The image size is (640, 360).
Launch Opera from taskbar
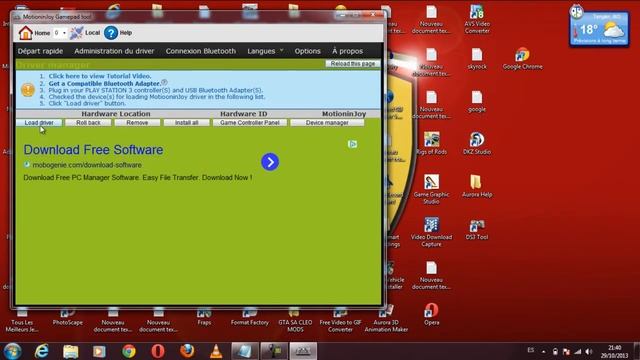click(x=158, y=351)
